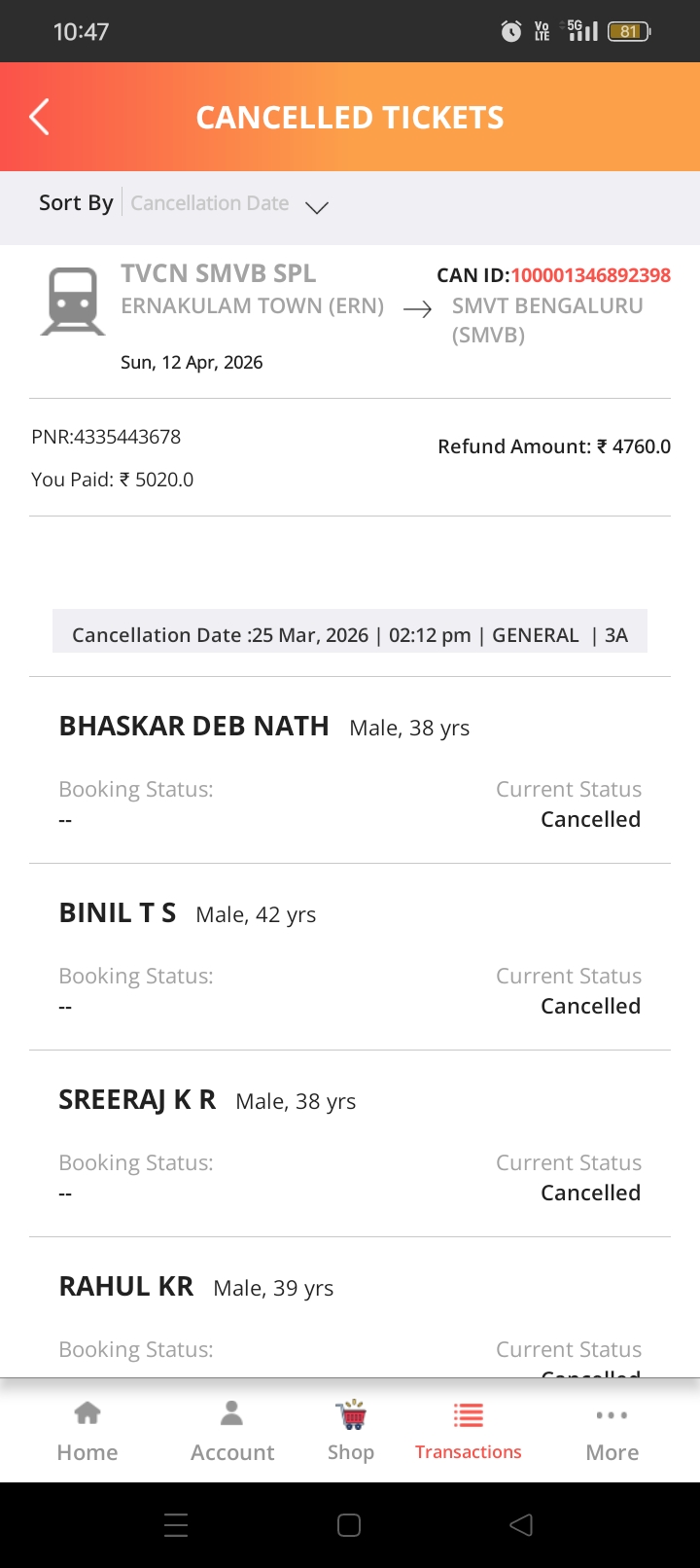Open the More three-dots menu
Viewport: 700px width, 1568px height.
[612, 1415]
